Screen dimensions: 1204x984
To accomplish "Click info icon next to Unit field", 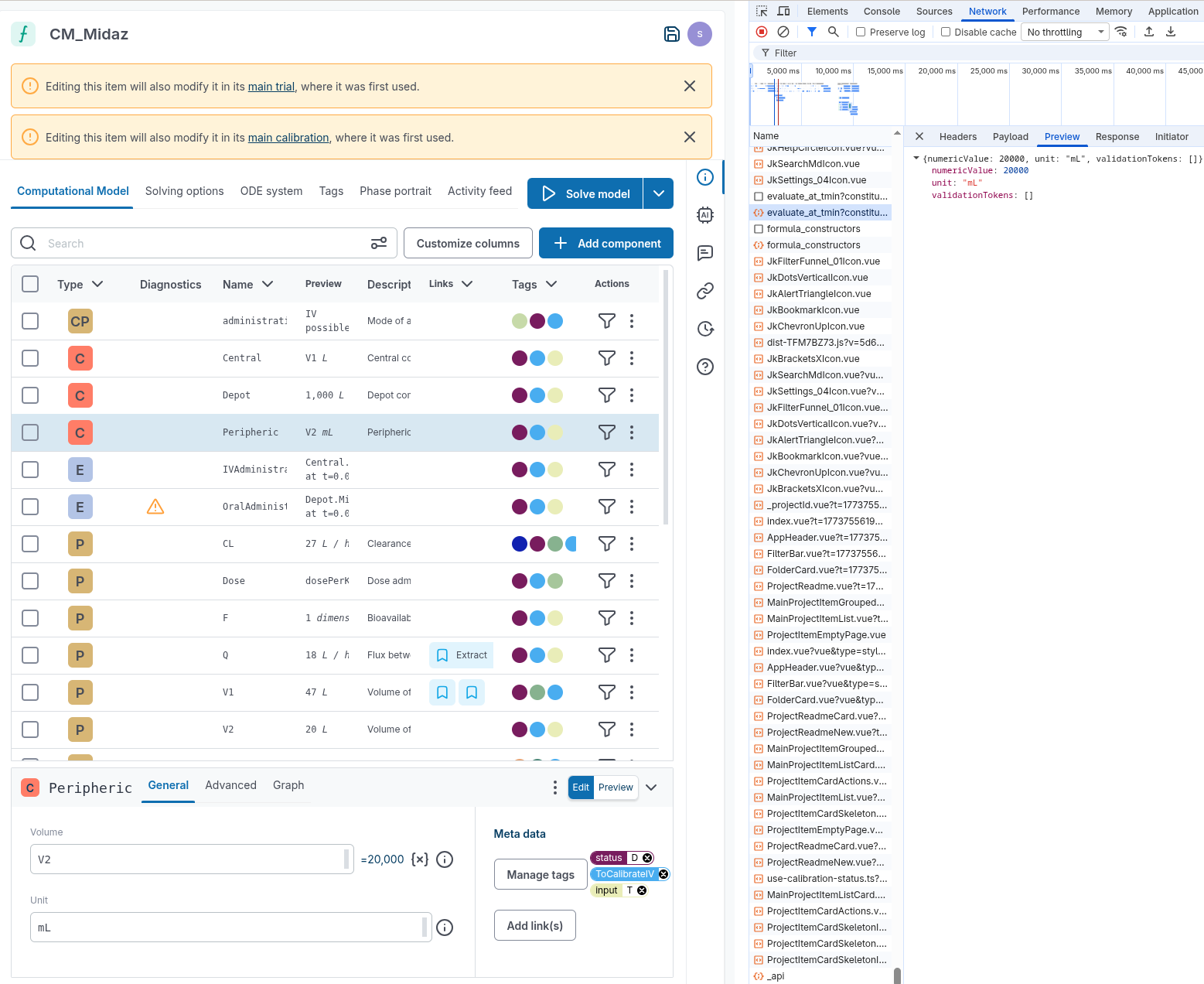I will pyautogui.click(x=445, y=928).
